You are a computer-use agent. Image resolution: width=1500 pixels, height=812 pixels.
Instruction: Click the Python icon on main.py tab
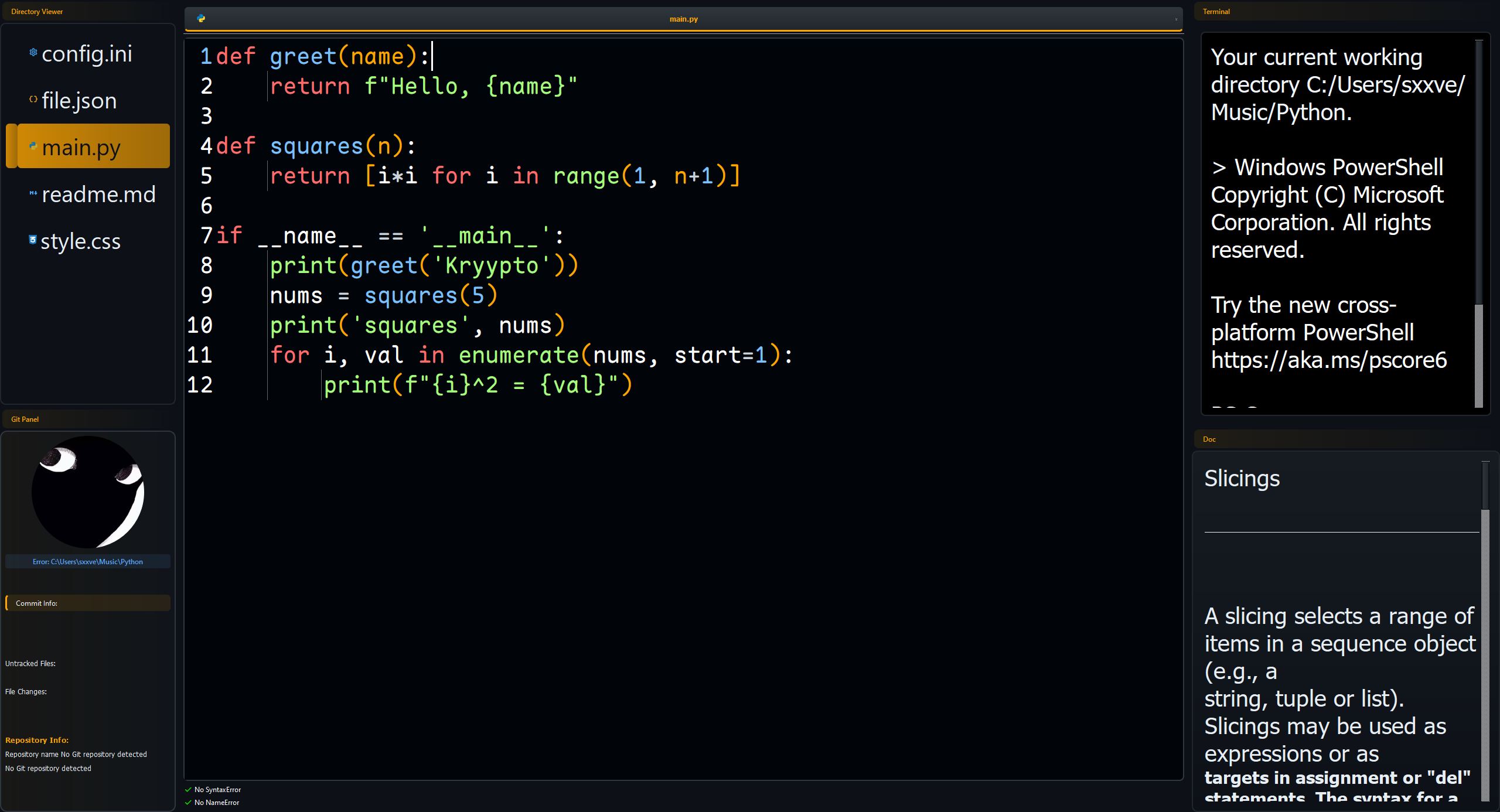point(201,19)
